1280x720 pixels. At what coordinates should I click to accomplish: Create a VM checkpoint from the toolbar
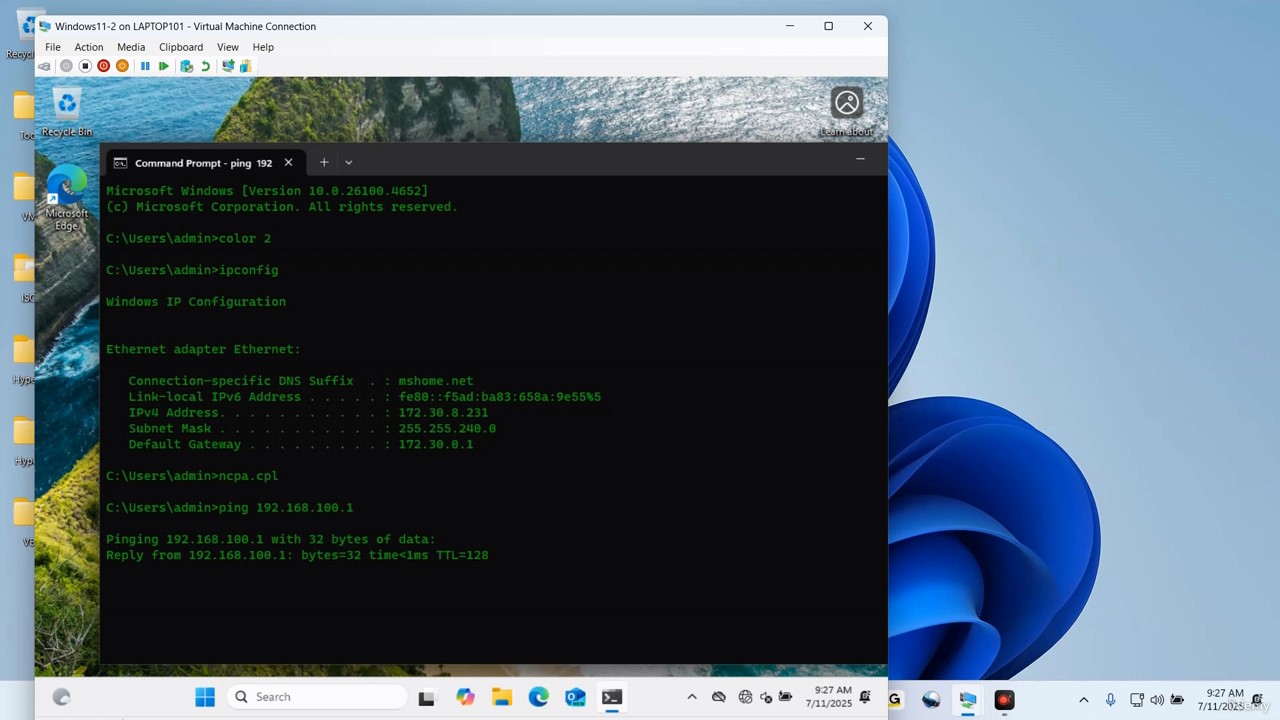tap(186, 66)
